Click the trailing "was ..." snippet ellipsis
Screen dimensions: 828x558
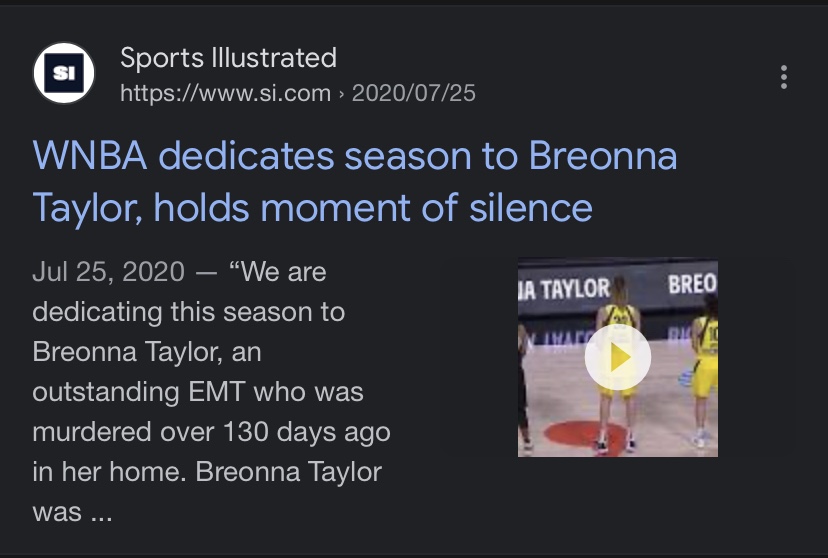pos(72,513)
